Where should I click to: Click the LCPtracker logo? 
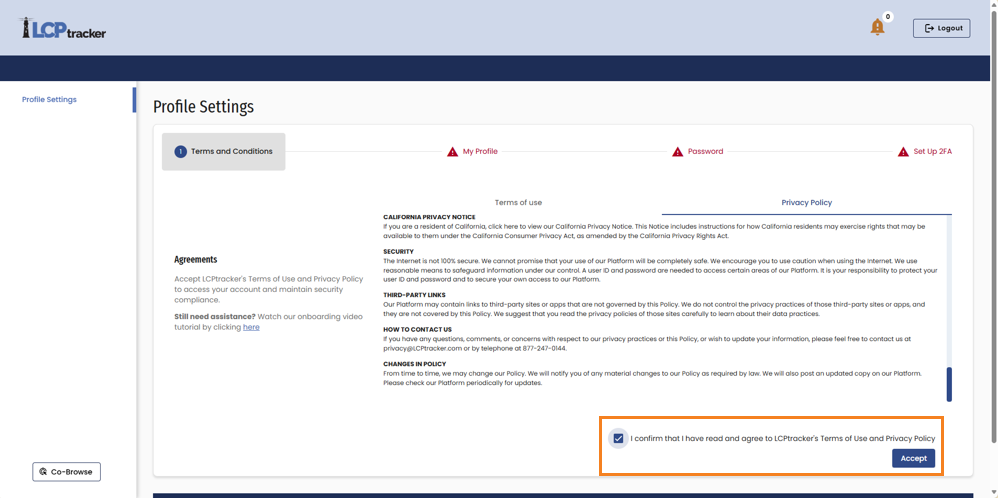tap(62, 29)
